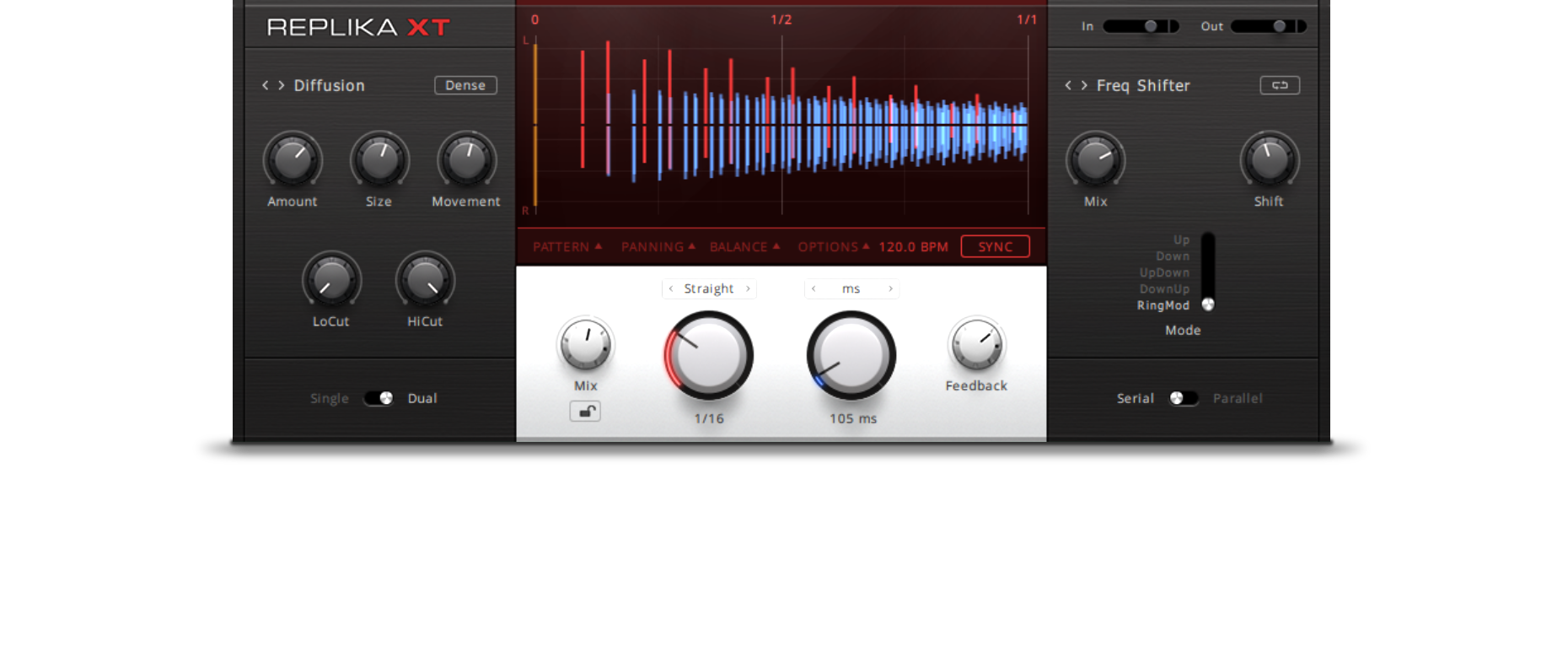Screen dimensions: 1568x657
Task: Click the Freq Shifter Mix knob
Action: [x=1096, y=159]
